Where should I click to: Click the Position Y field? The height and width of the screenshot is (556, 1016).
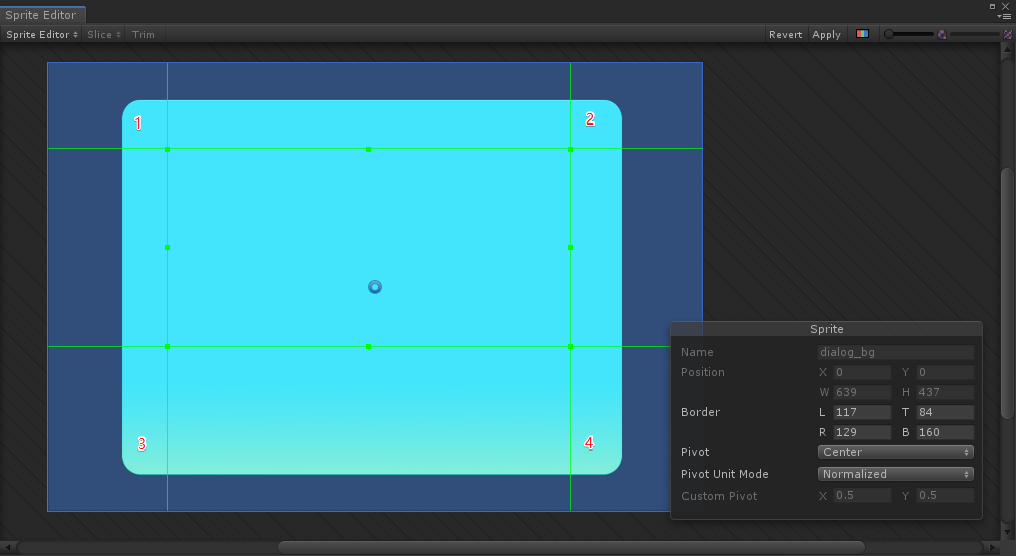(945, 372)
